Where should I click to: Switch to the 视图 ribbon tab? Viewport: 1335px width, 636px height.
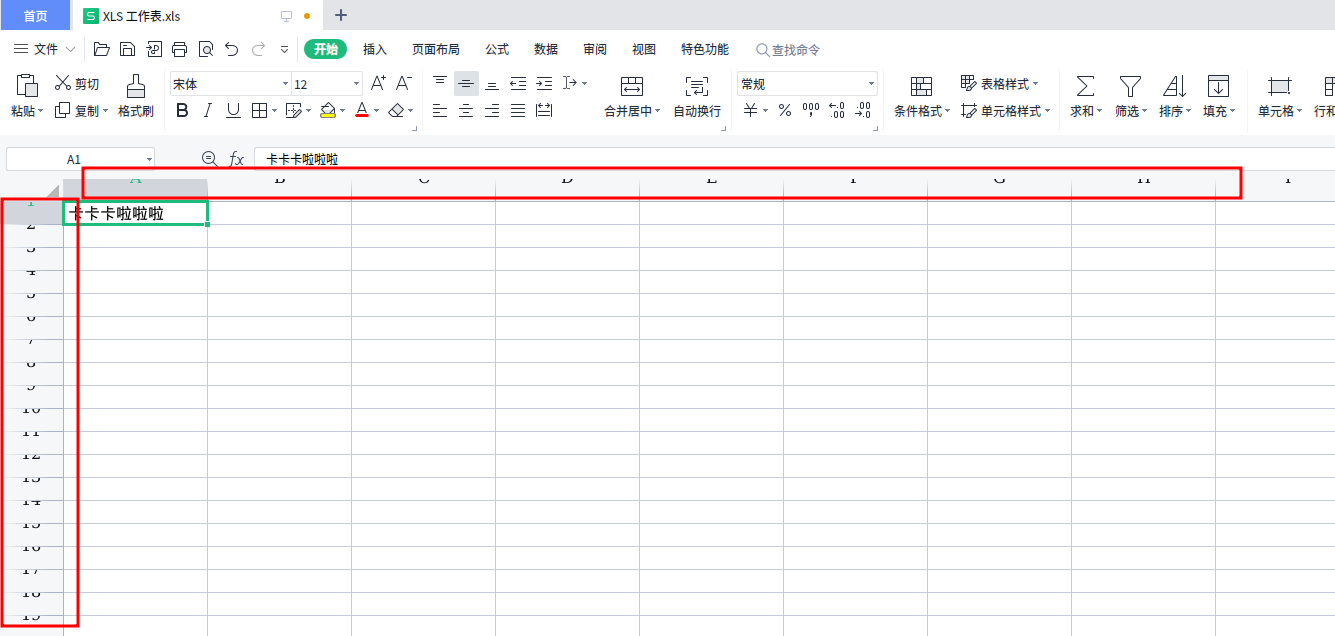644,49
